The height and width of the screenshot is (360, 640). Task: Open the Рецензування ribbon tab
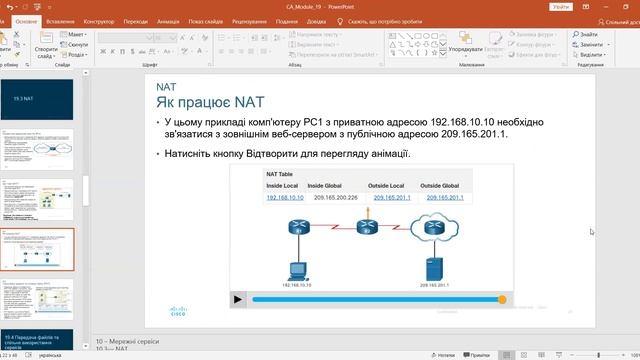(249, 22)
